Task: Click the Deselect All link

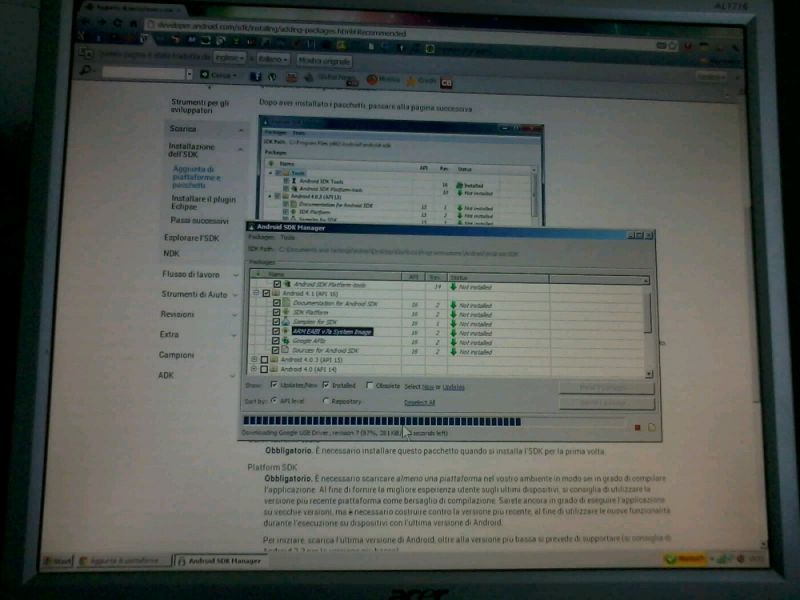Action: [x=419, y=403]
